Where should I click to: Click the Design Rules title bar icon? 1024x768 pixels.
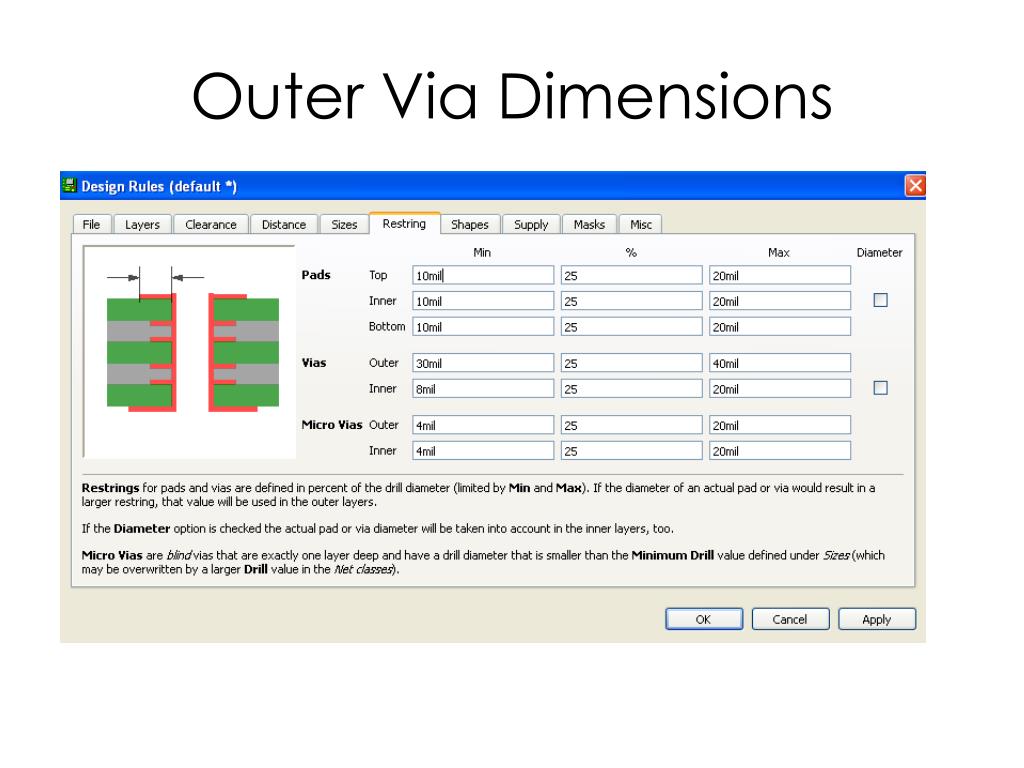tap(70, 186)
